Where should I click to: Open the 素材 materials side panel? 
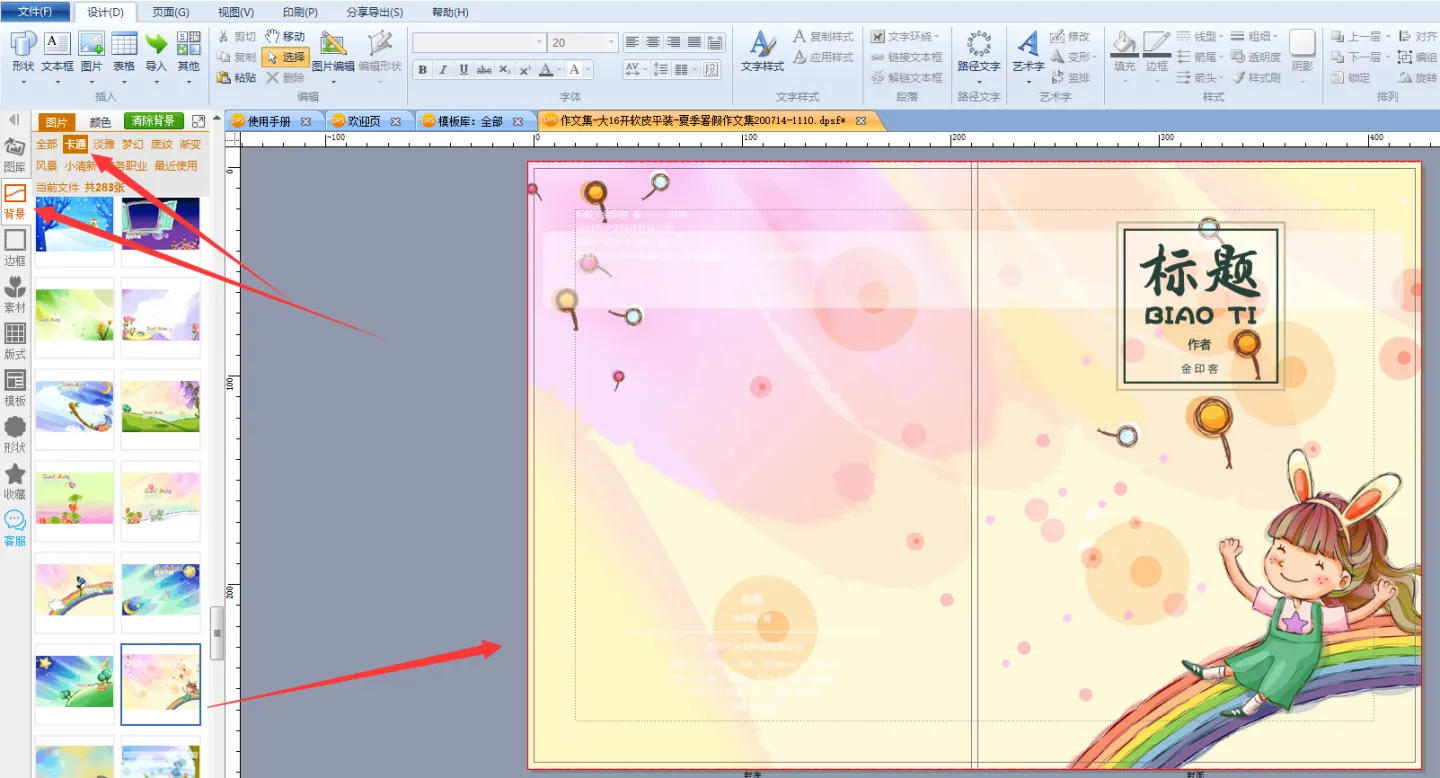(15, 295)
